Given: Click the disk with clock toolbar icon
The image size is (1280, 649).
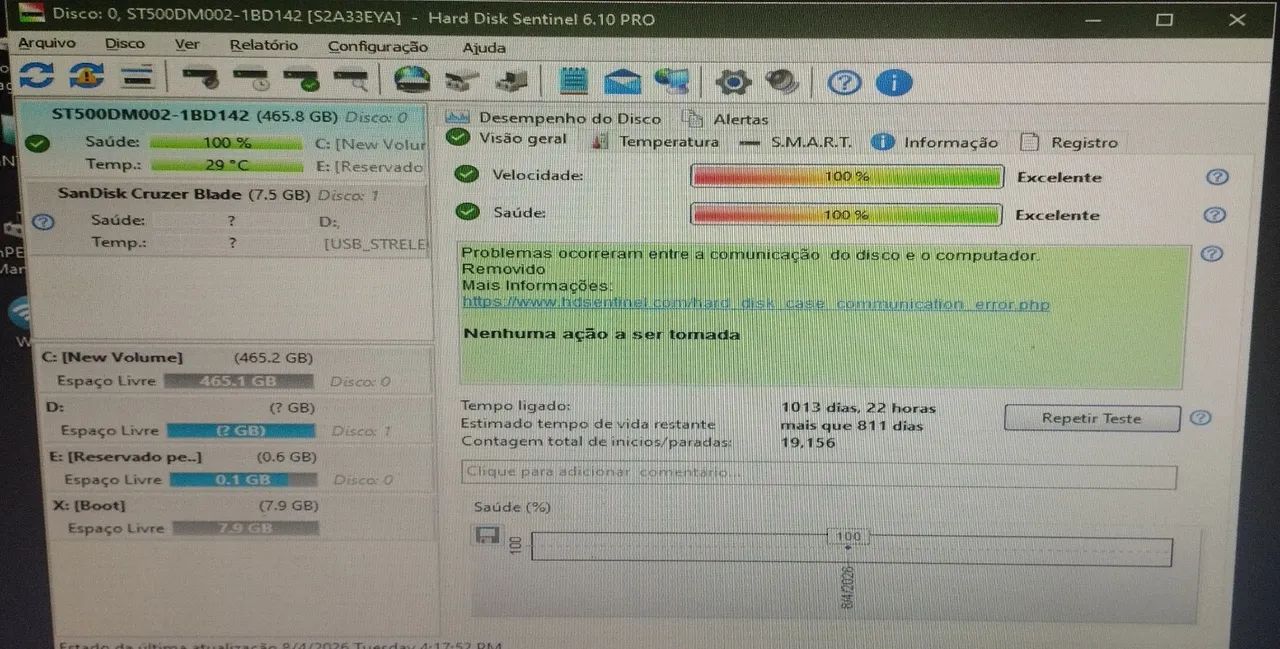Looking at the screenshot, I should click(x=251, y=78).
